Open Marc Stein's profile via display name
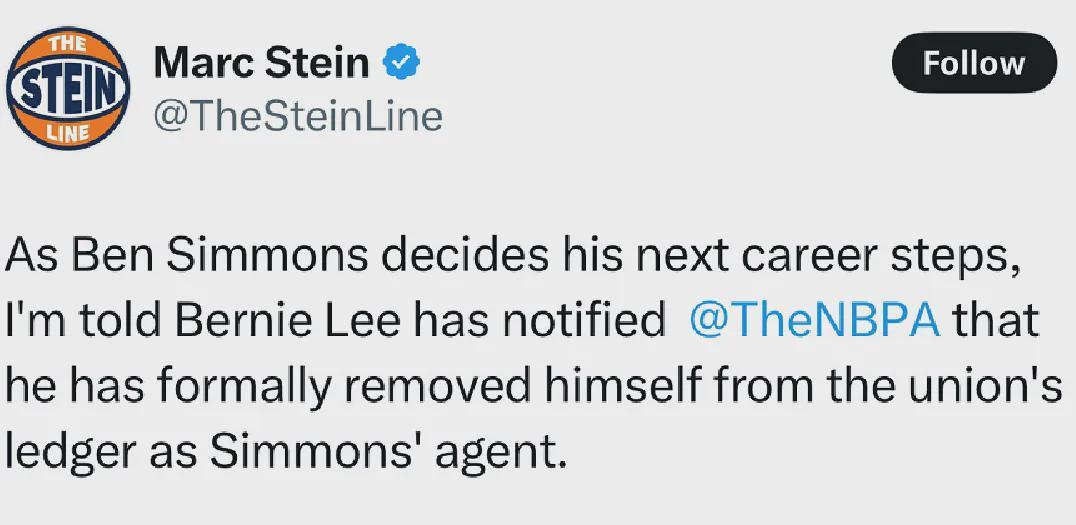This screenshot has height=525, width=1076. [x=262, y=63]
